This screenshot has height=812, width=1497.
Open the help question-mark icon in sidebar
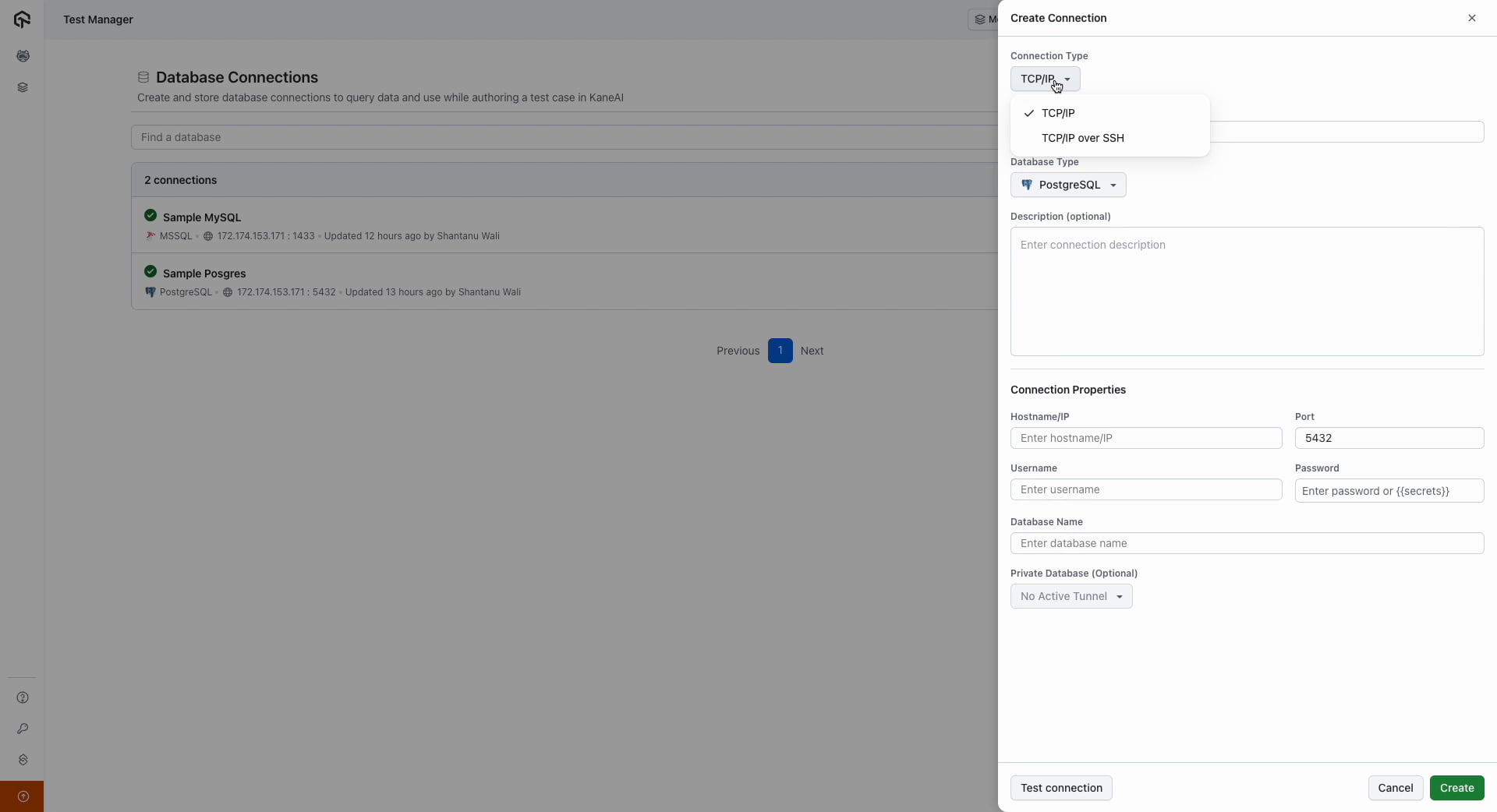tap(23, 697)
